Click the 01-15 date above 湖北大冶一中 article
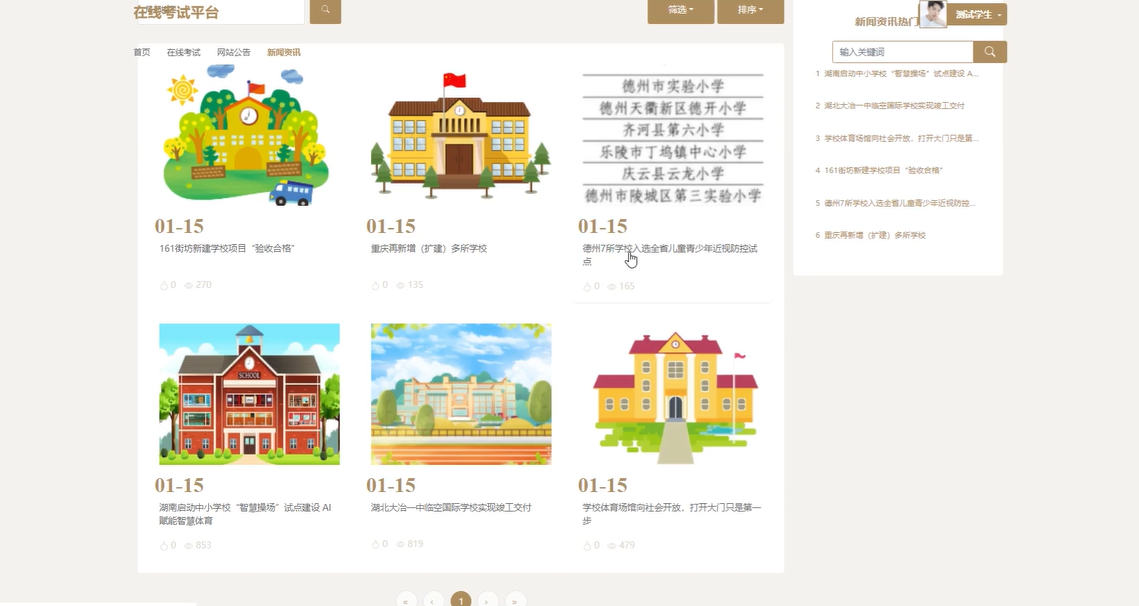 tap(391, 485)
